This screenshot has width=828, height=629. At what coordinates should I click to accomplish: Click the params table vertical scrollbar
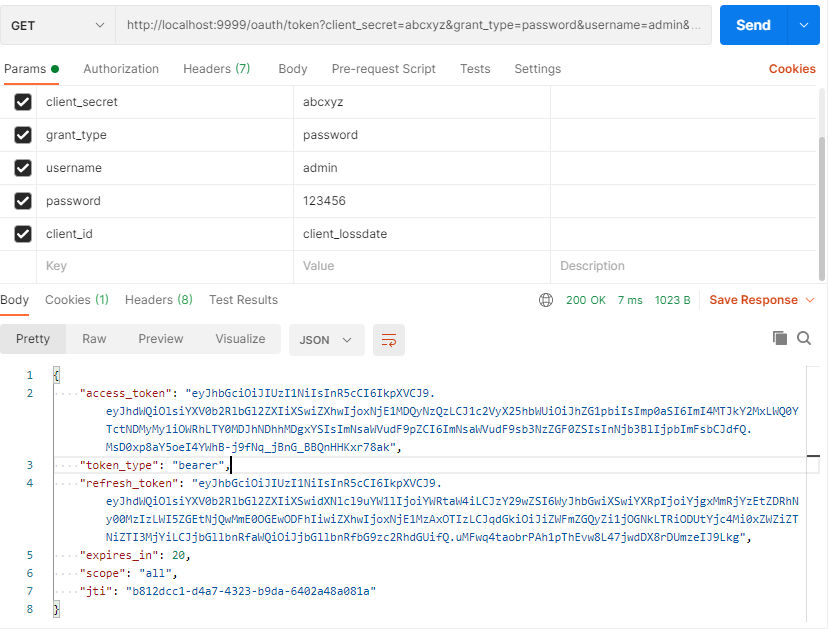822,209
